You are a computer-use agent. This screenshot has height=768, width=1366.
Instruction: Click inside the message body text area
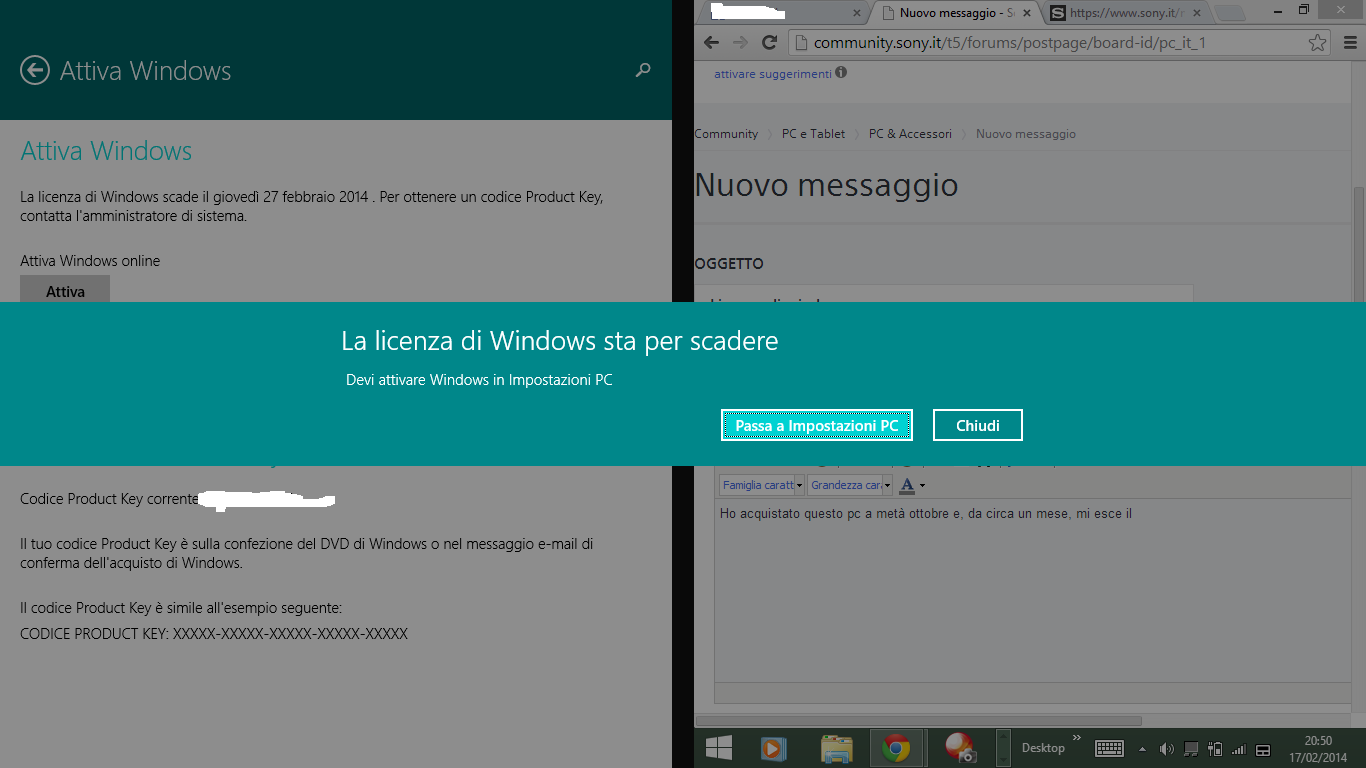1033,592
